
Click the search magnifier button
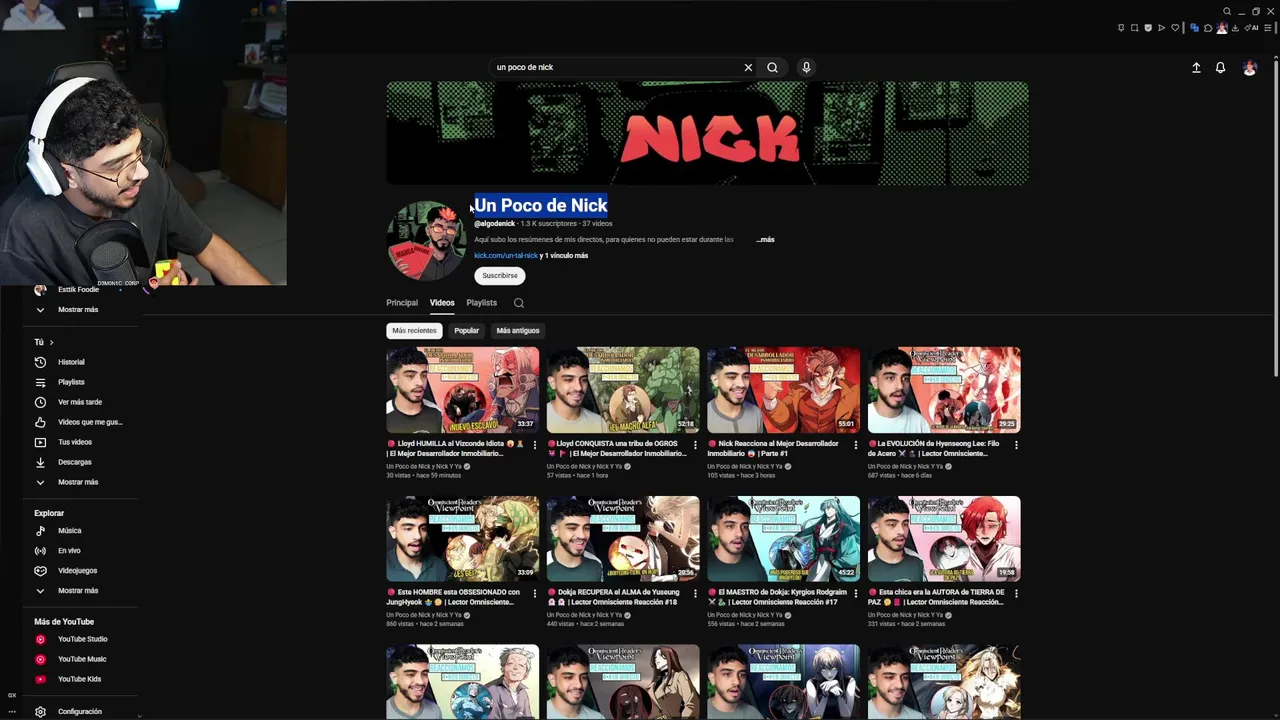point(772,67)
